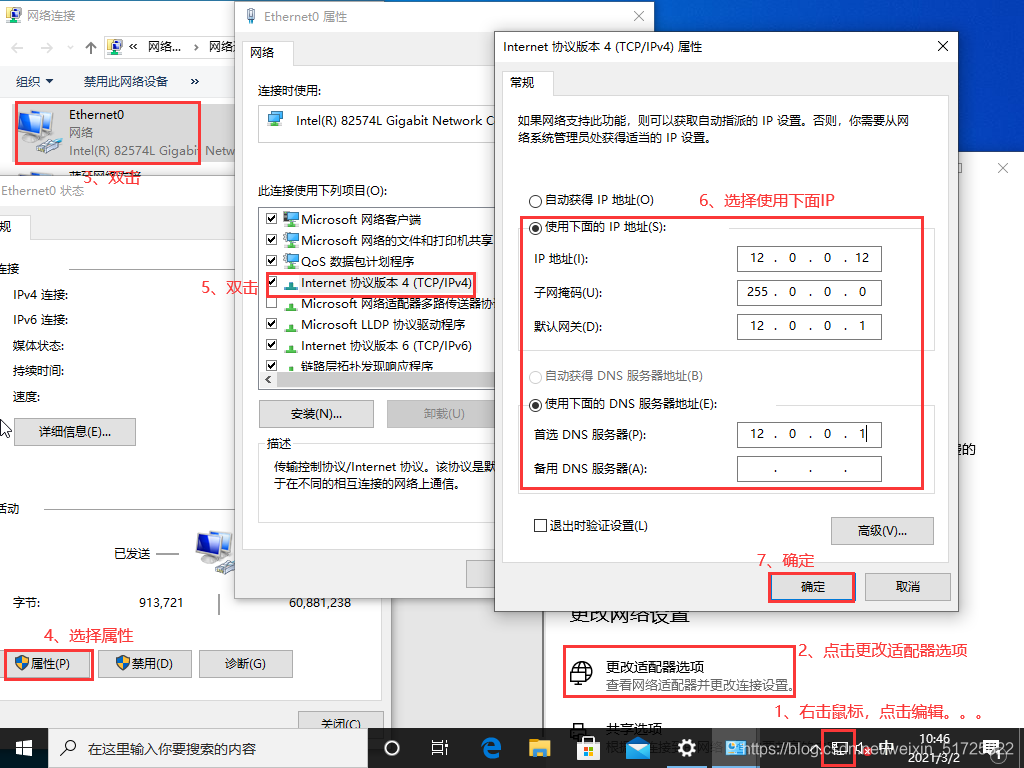Select the Ethernet0 network adapter icon

click(40, 133)
